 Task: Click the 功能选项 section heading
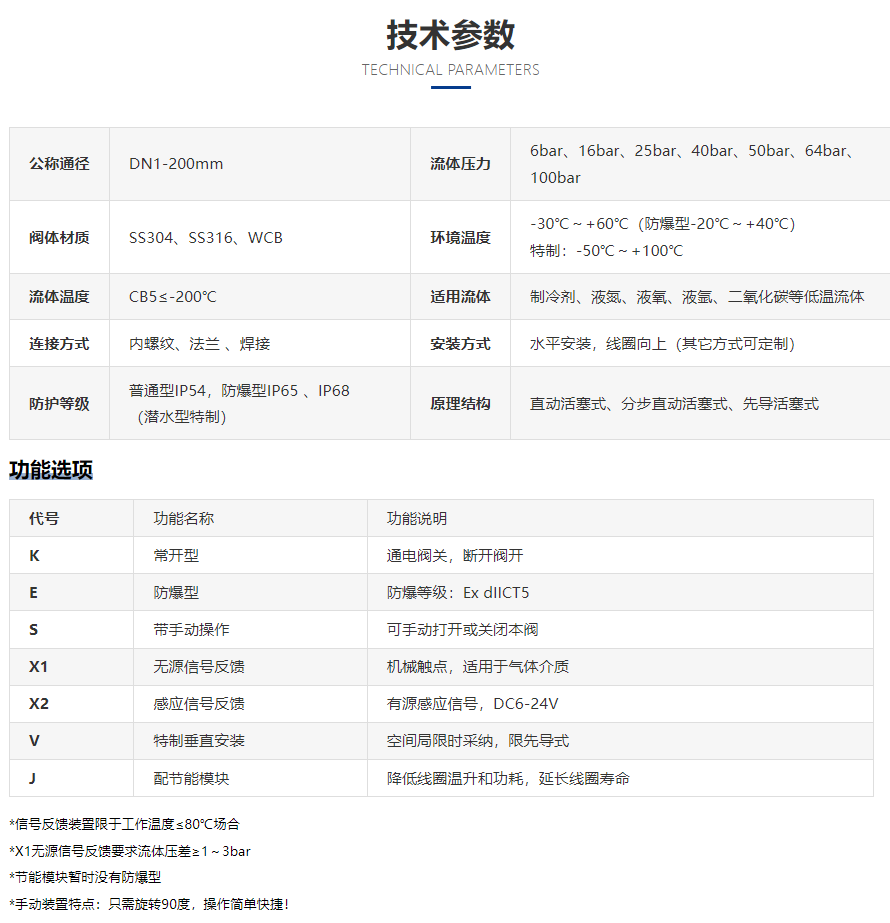point(51,470)
